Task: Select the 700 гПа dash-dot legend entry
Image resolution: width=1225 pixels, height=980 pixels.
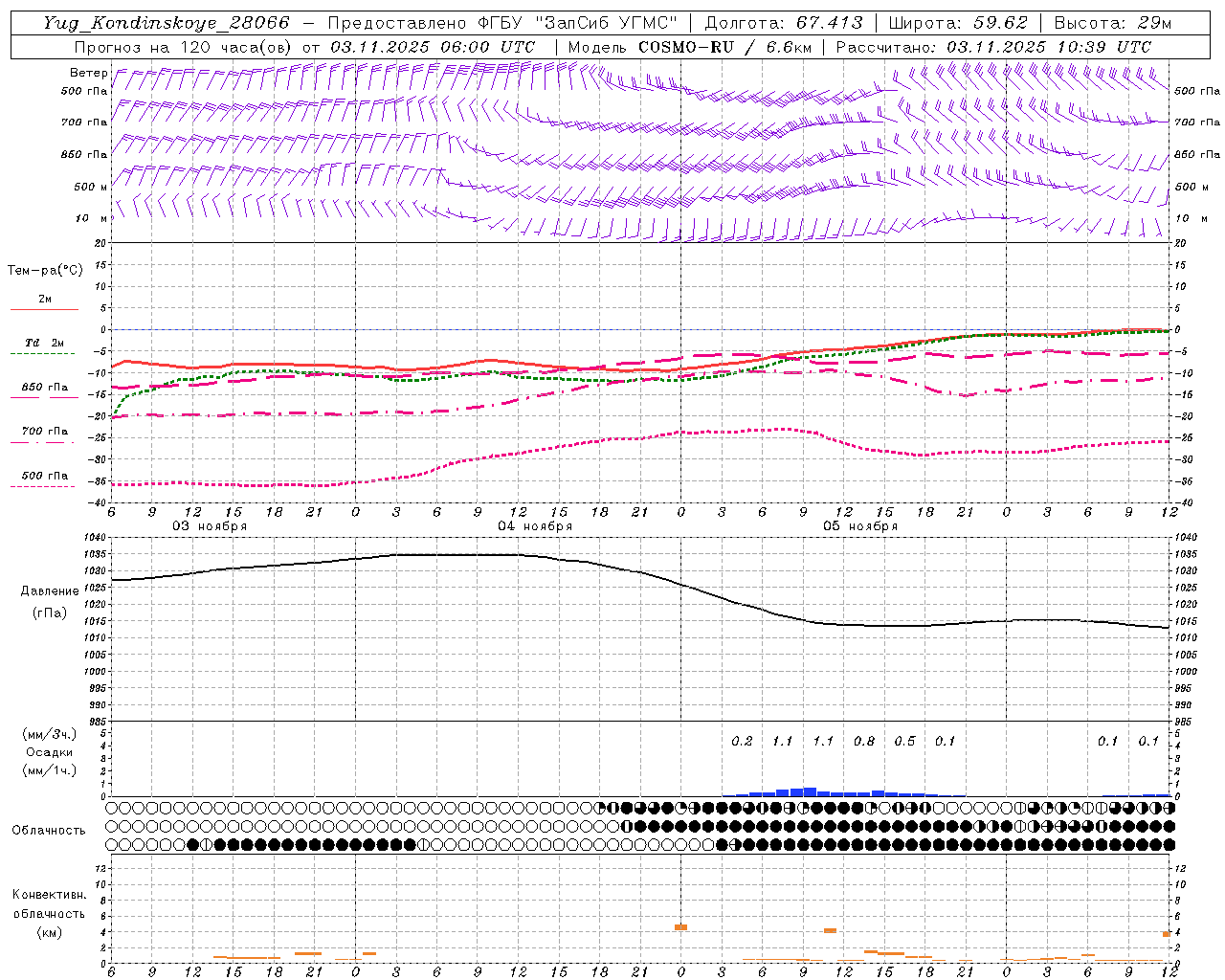Action: point(44,432)
